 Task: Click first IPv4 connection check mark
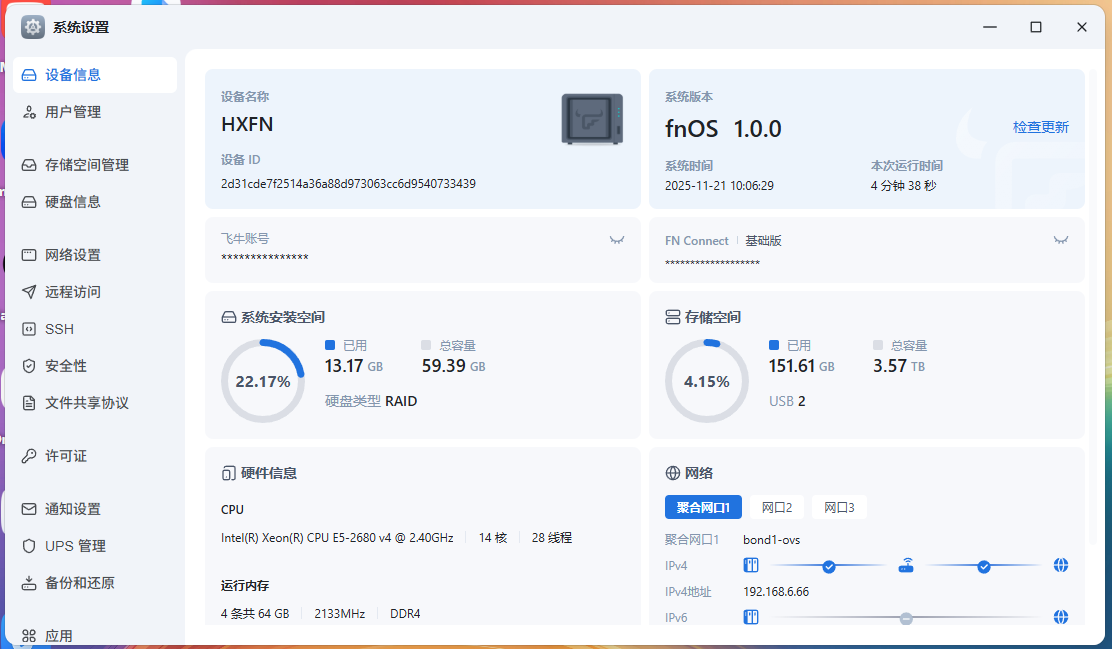(828, 566)
